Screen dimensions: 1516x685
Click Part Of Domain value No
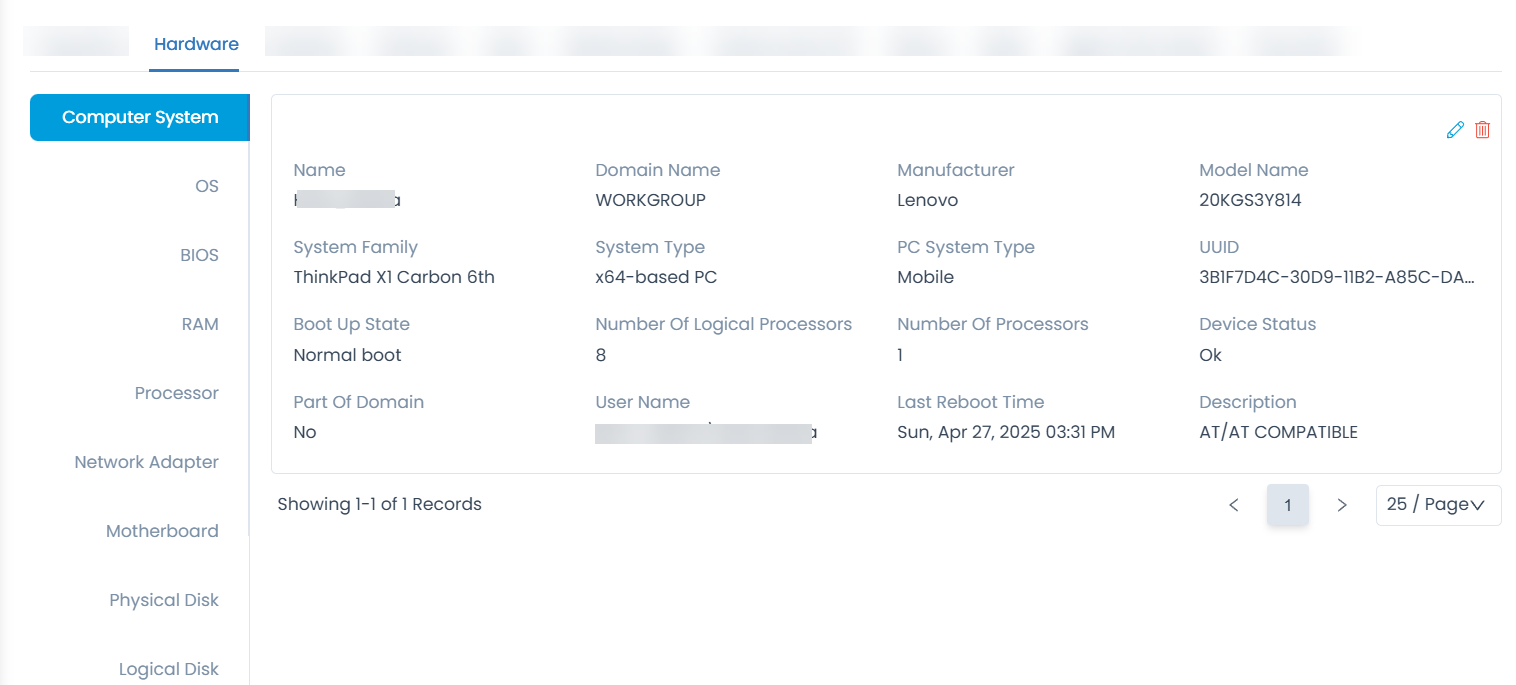[304, 432]
